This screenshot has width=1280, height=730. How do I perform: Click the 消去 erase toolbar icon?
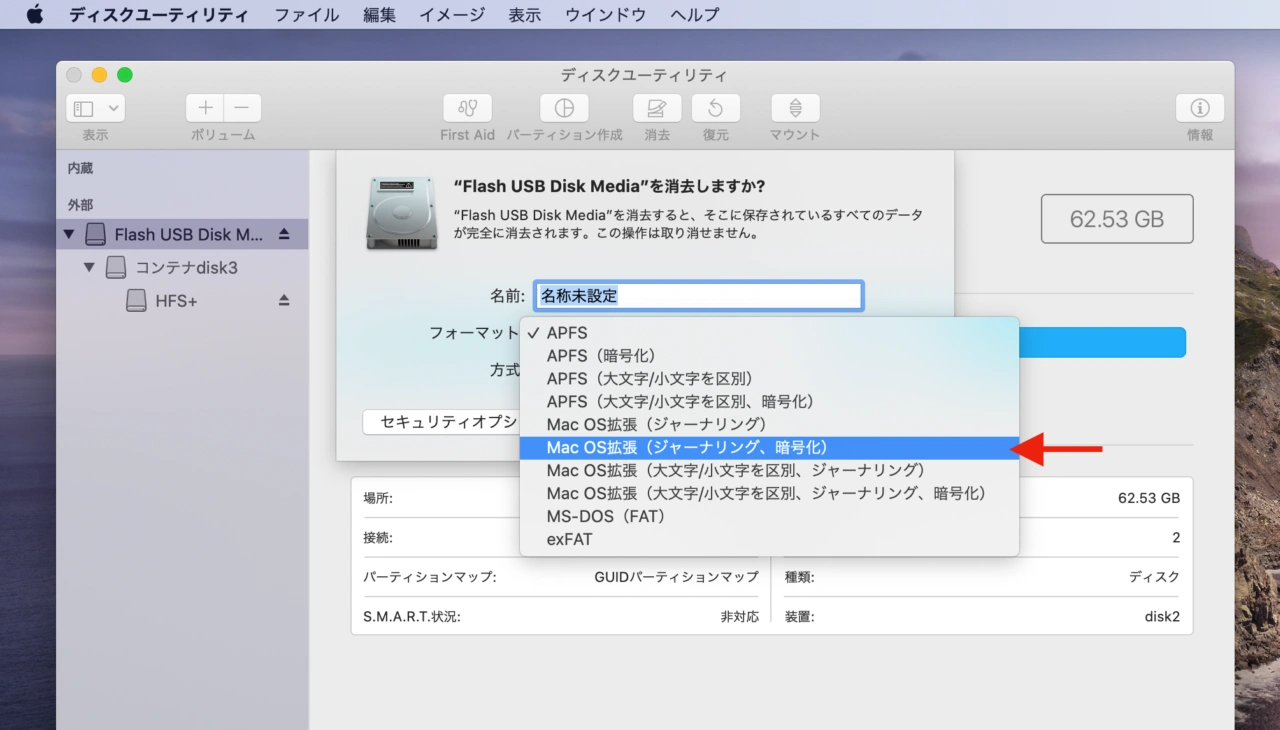tap(657, 108)
